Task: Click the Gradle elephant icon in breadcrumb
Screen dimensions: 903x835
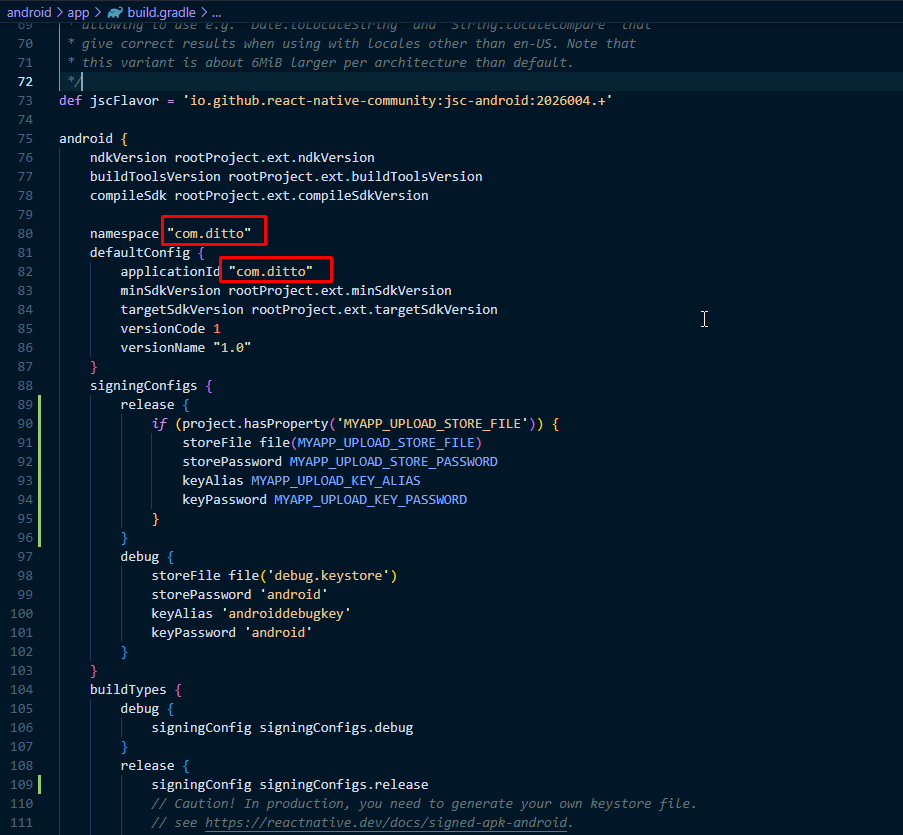Action: [x=115, y=13]
